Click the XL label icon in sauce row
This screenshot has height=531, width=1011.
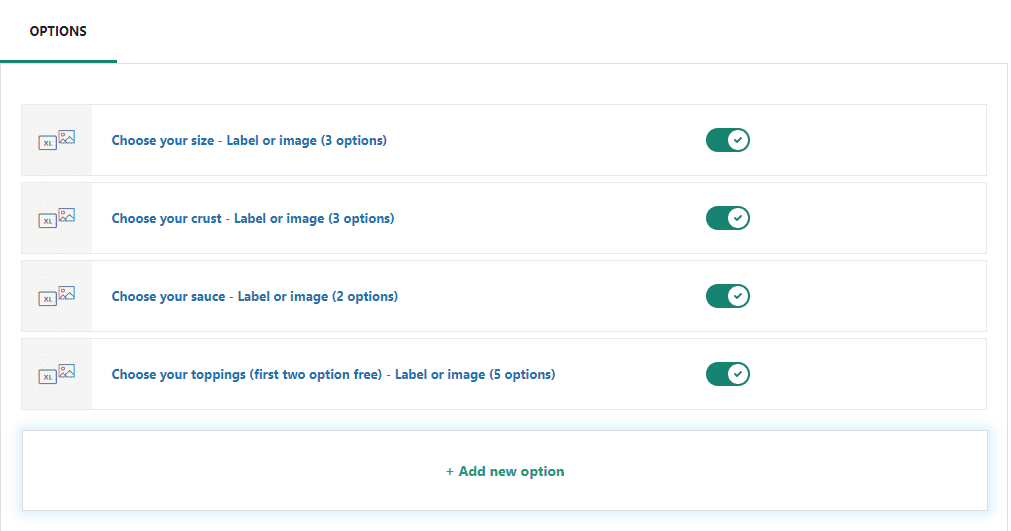point(48,299)
